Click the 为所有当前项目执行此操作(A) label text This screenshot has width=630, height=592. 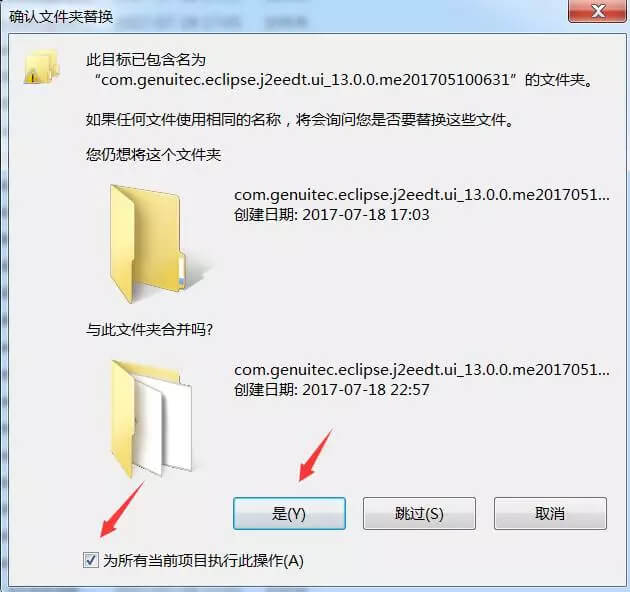coord(203,560)
